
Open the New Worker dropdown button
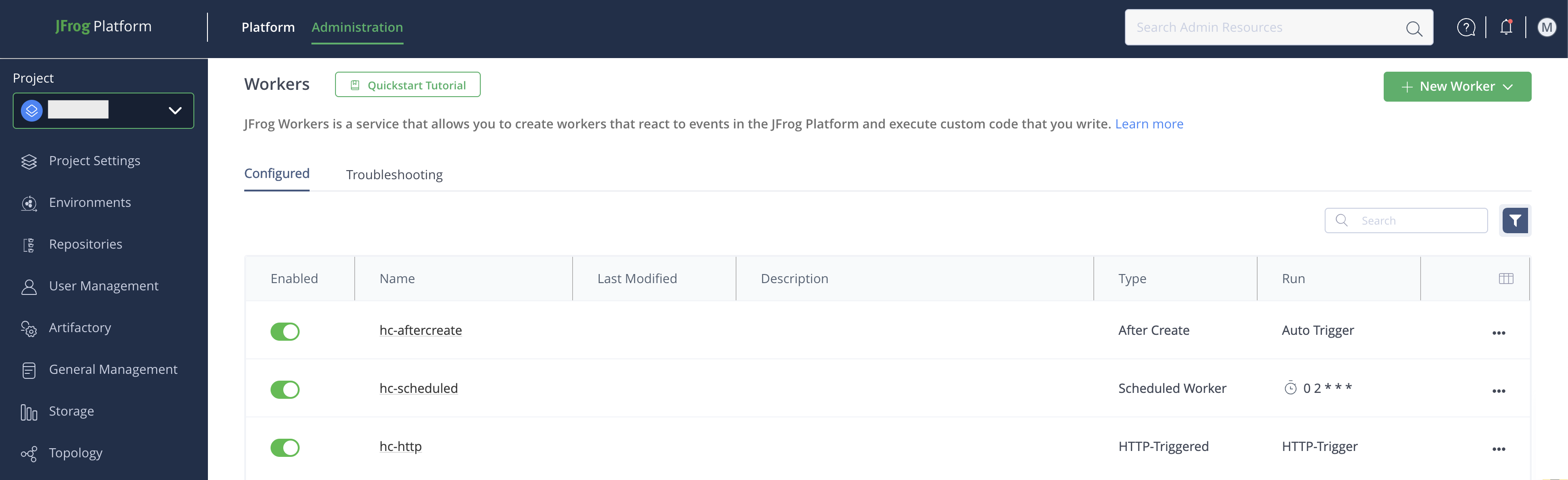coord(1457,86)
